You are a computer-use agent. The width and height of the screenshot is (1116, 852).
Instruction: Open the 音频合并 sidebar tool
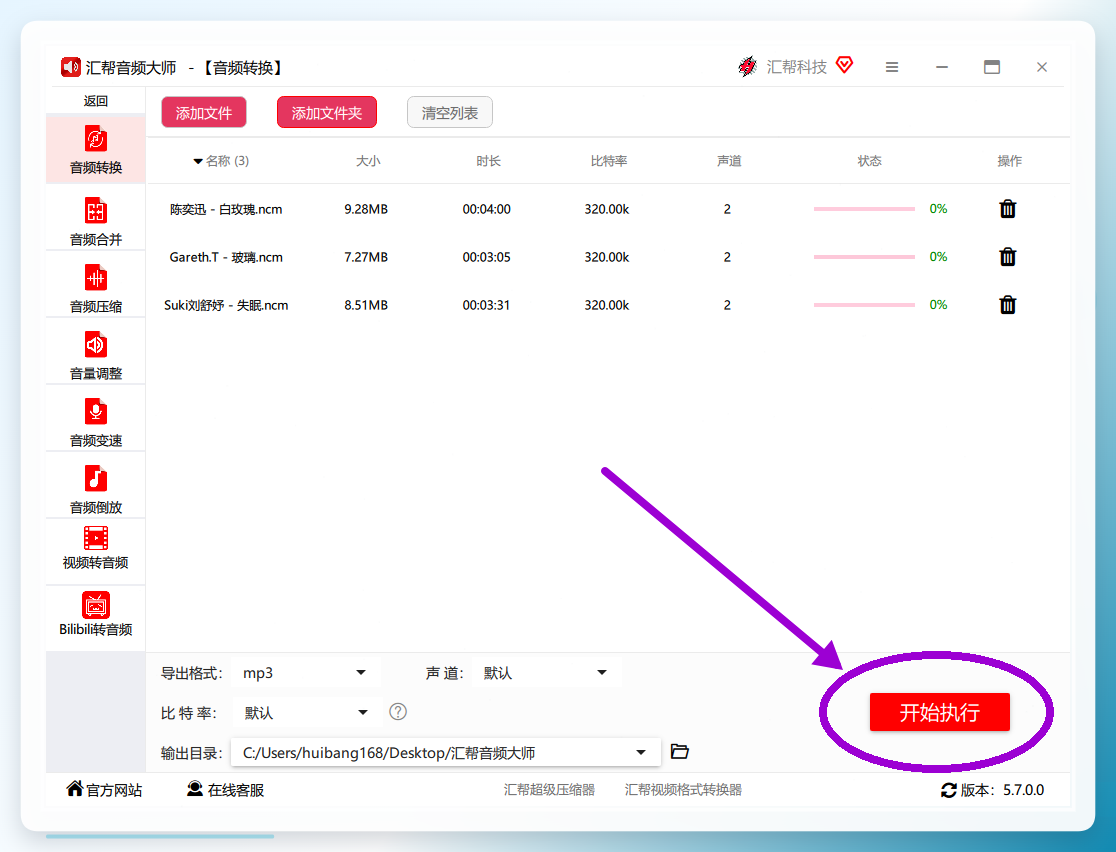[x=95, y=221]
